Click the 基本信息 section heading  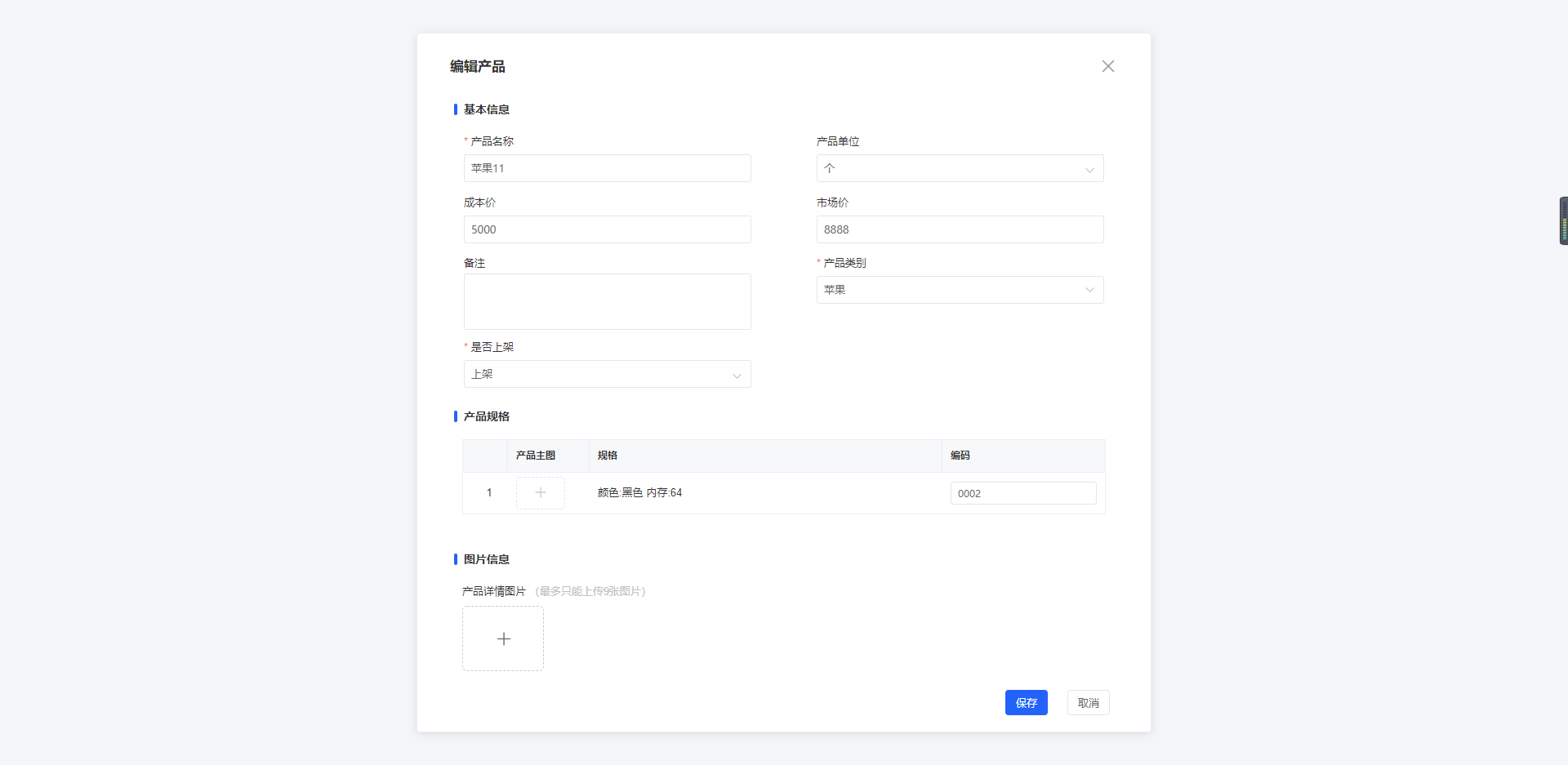click(x=486, y=109)
